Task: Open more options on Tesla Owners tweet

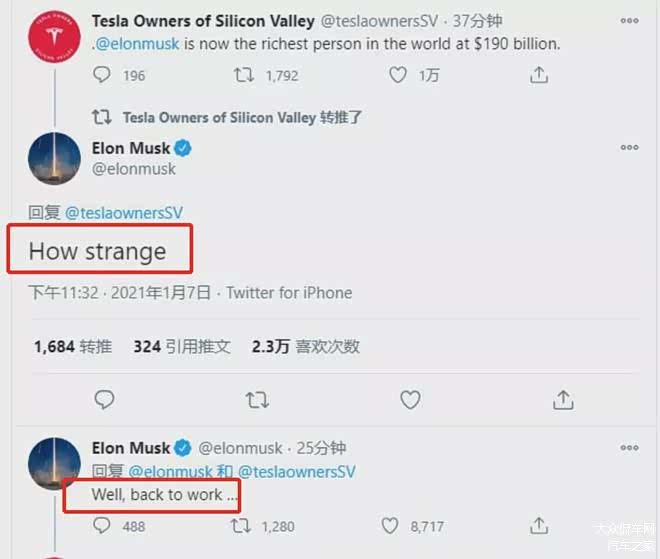Action: pos(629,20)
